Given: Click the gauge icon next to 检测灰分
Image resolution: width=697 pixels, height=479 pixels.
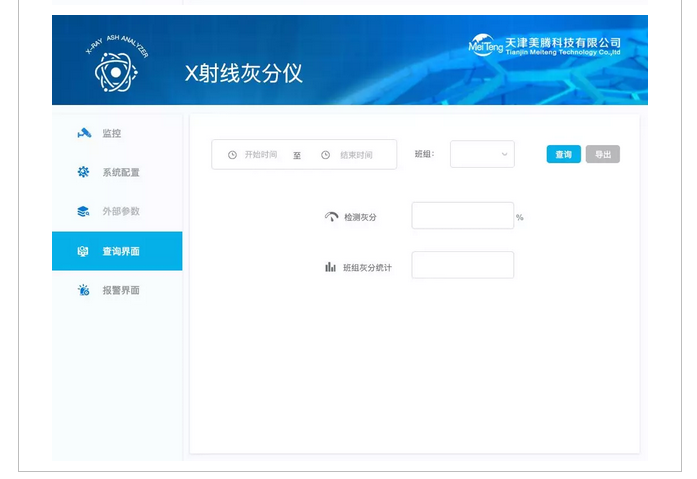Looking at the screenshot, I should click(x=331, y=217).
